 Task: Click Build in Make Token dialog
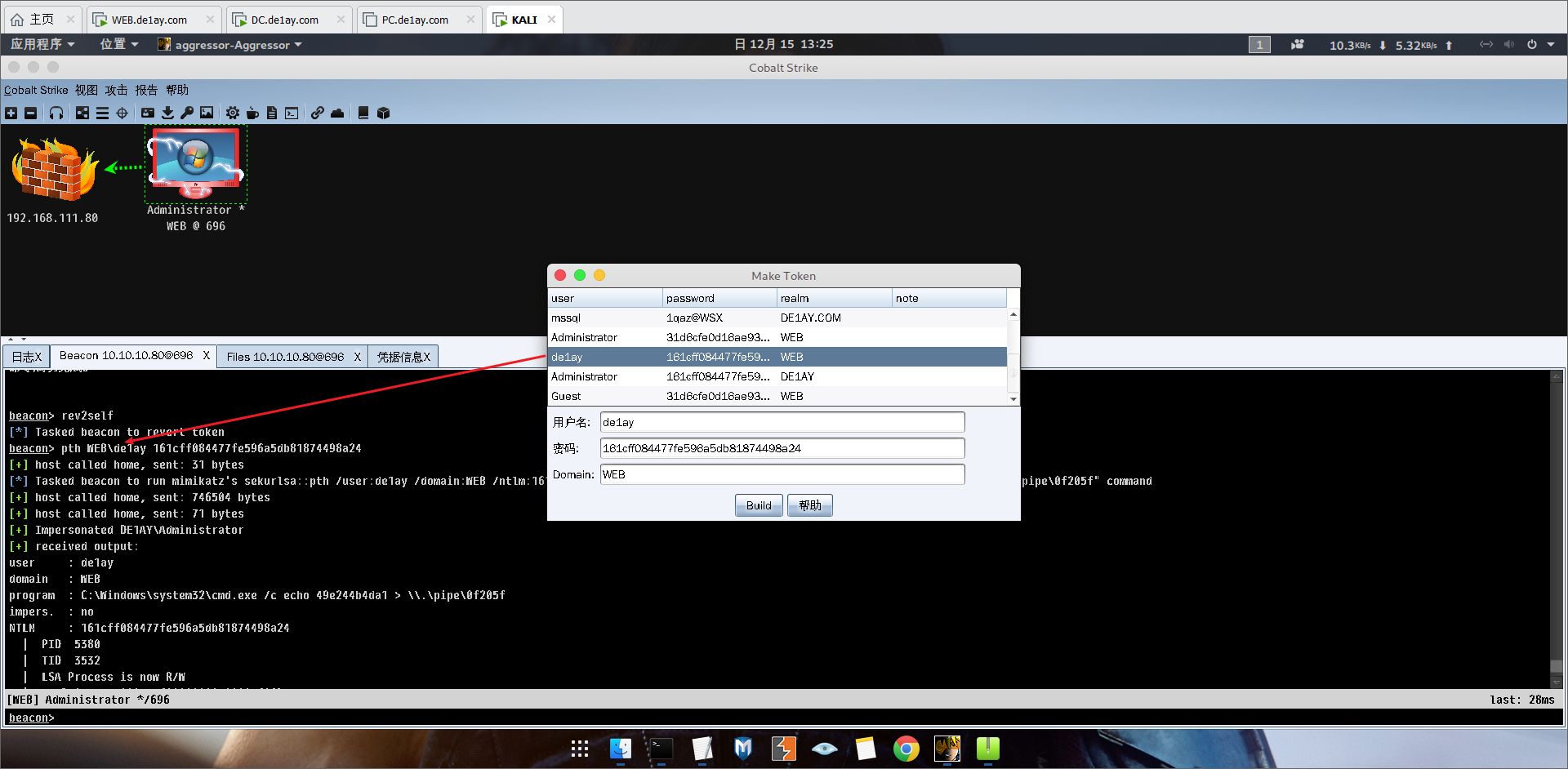(x=759, y=505)
